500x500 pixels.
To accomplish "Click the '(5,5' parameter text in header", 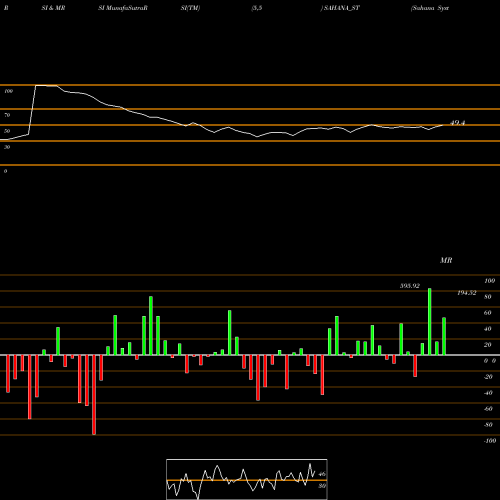I will click(x=257, y=8).
